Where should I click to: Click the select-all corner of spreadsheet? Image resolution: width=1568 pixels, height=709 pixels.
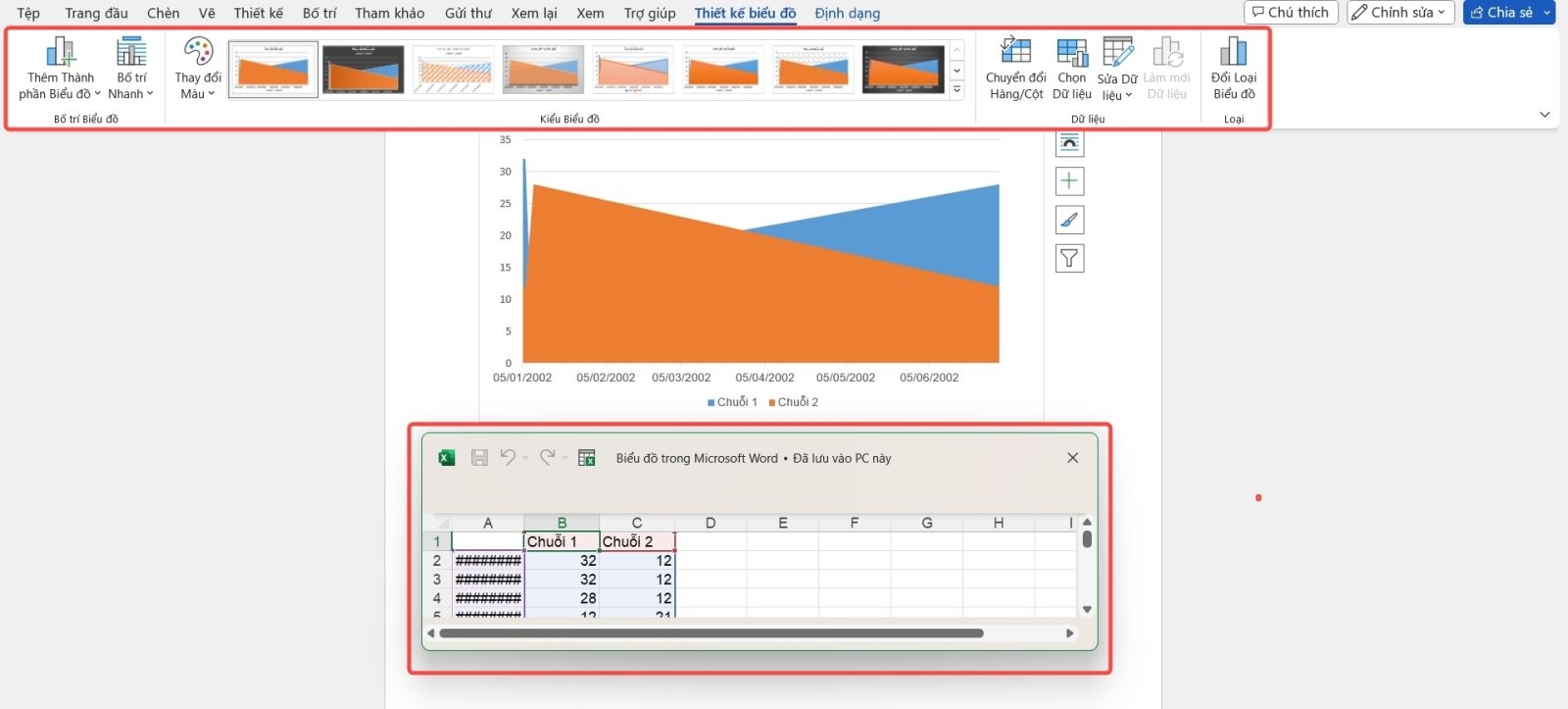tap(438, 523)
